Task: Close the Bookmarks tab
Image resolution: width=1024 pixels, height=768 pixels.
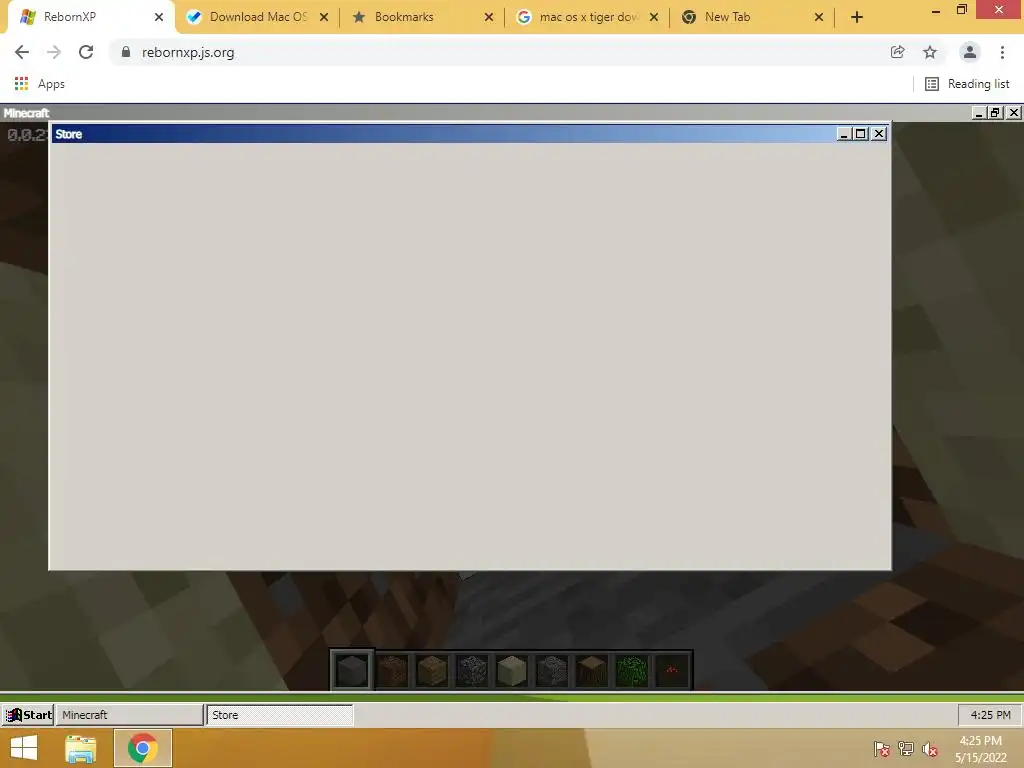Action: point(488,17)
